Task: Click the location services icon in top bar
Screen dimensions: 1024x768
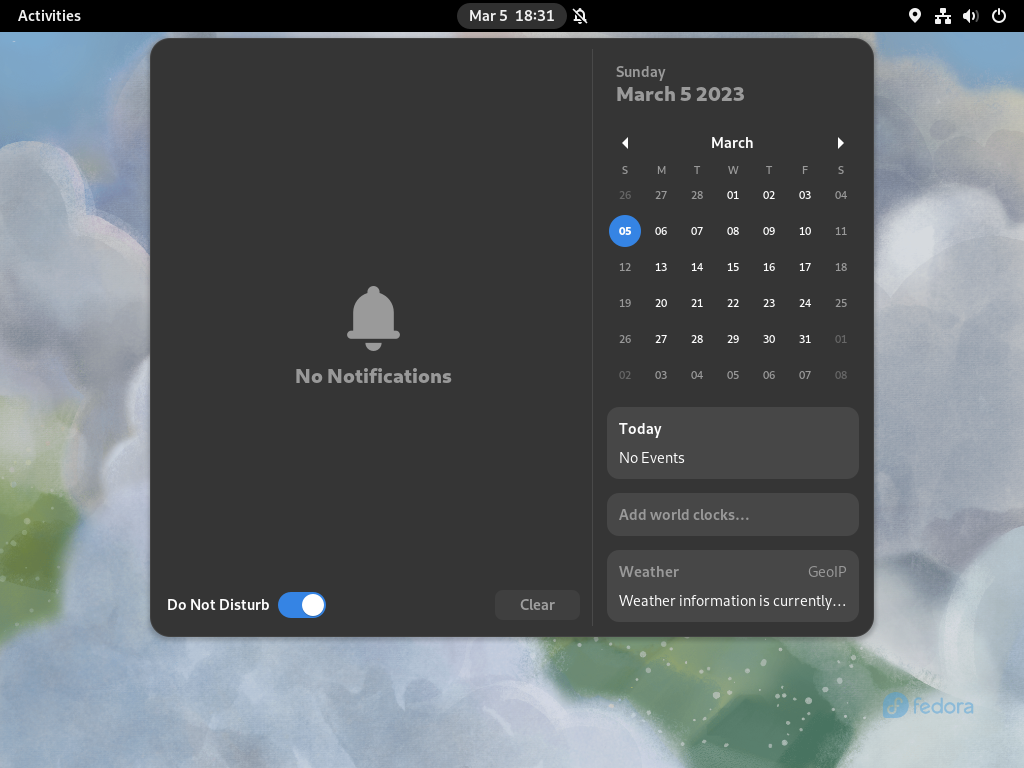Action: point(915,16)
